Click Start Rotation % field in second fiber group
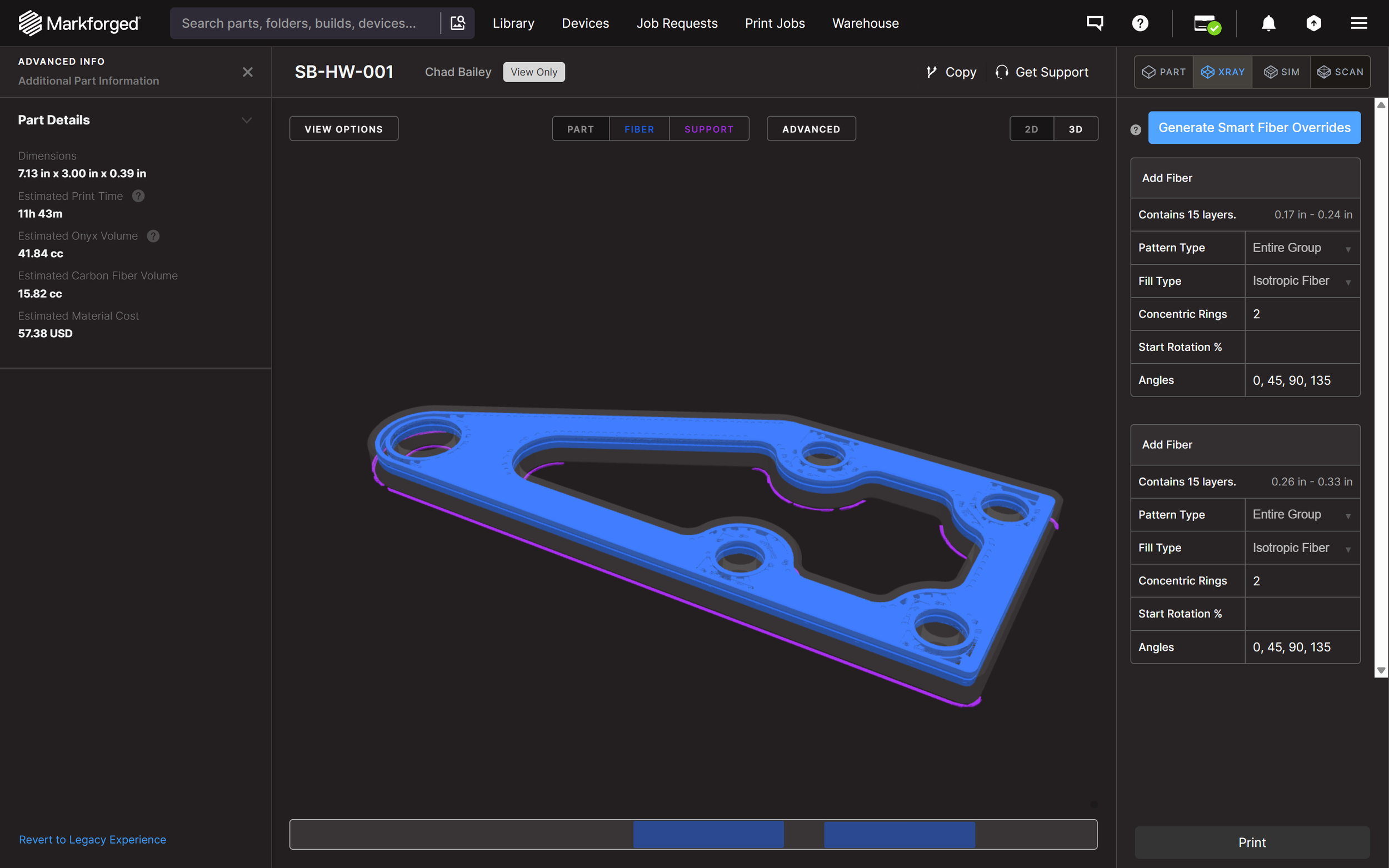 [x=1302, y=614]
